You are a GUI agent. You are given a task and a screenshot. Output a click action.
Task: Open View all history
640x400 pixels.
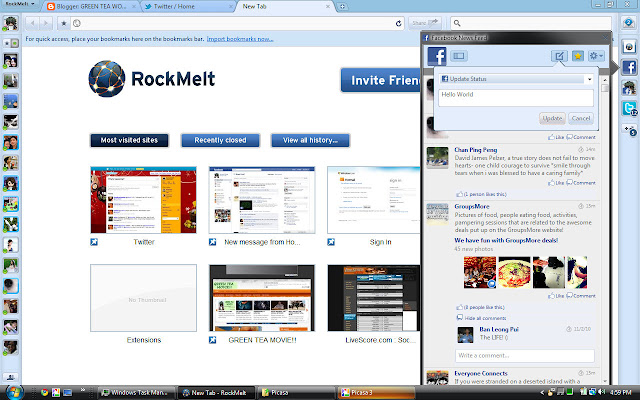click(x=310, y=140)
